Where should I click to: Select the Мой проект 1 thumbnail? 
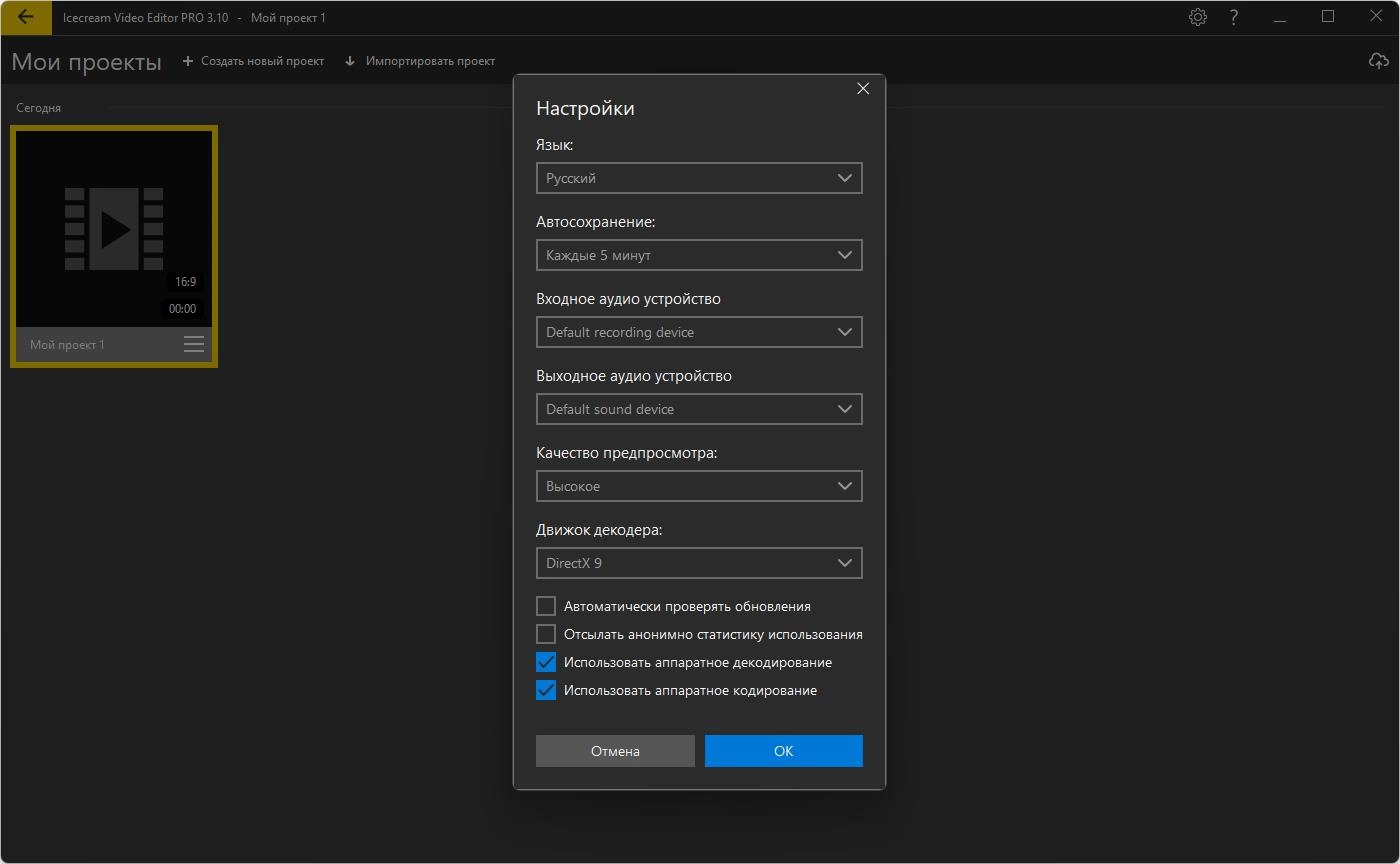coord(114,230)
